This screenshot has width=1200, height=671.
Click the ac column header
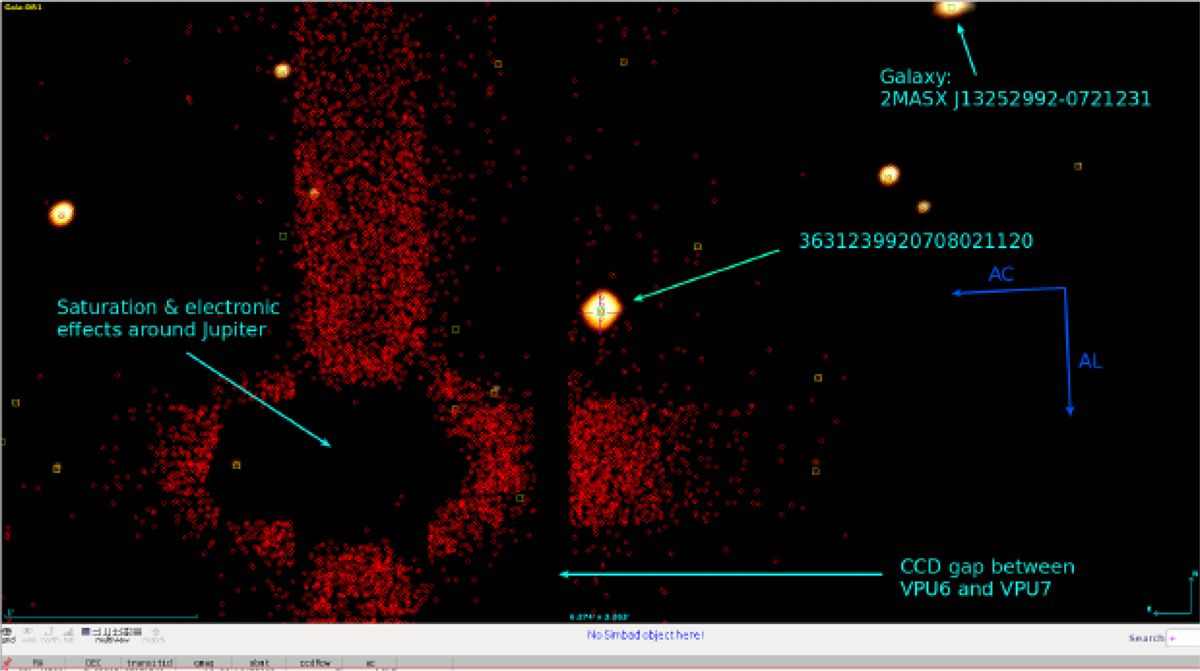(370, 662)
